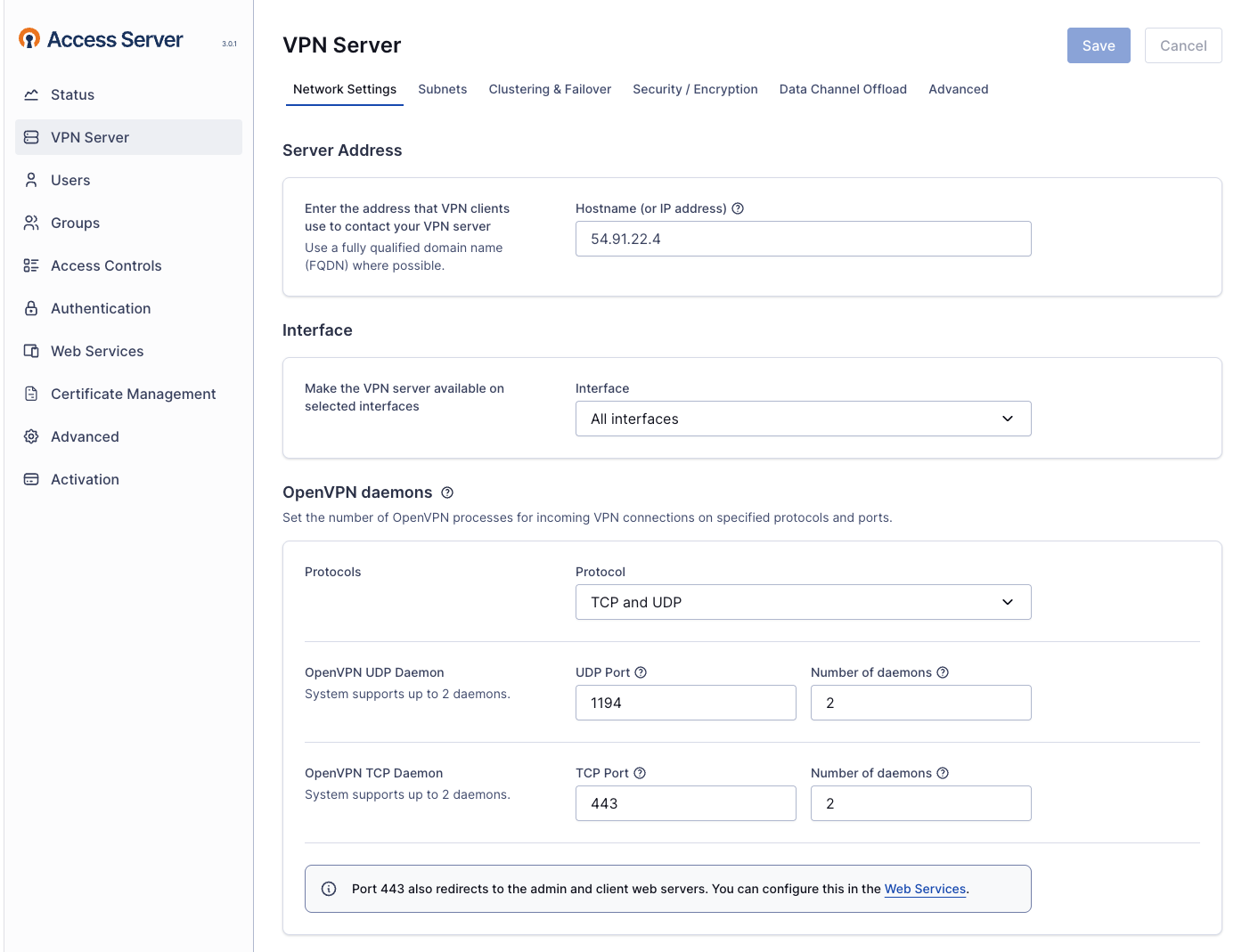Click the Authentication lock icon
The height and width of the screenshot is (952, 1250).
(31, 308)
